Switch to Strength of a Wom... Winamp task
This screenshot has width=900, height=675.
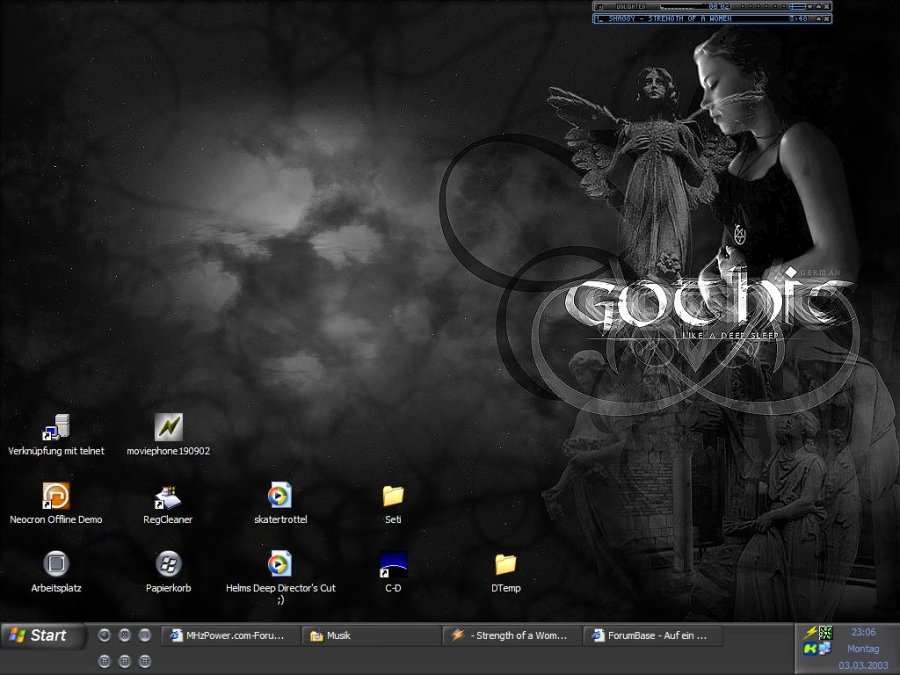pos(512,636)
